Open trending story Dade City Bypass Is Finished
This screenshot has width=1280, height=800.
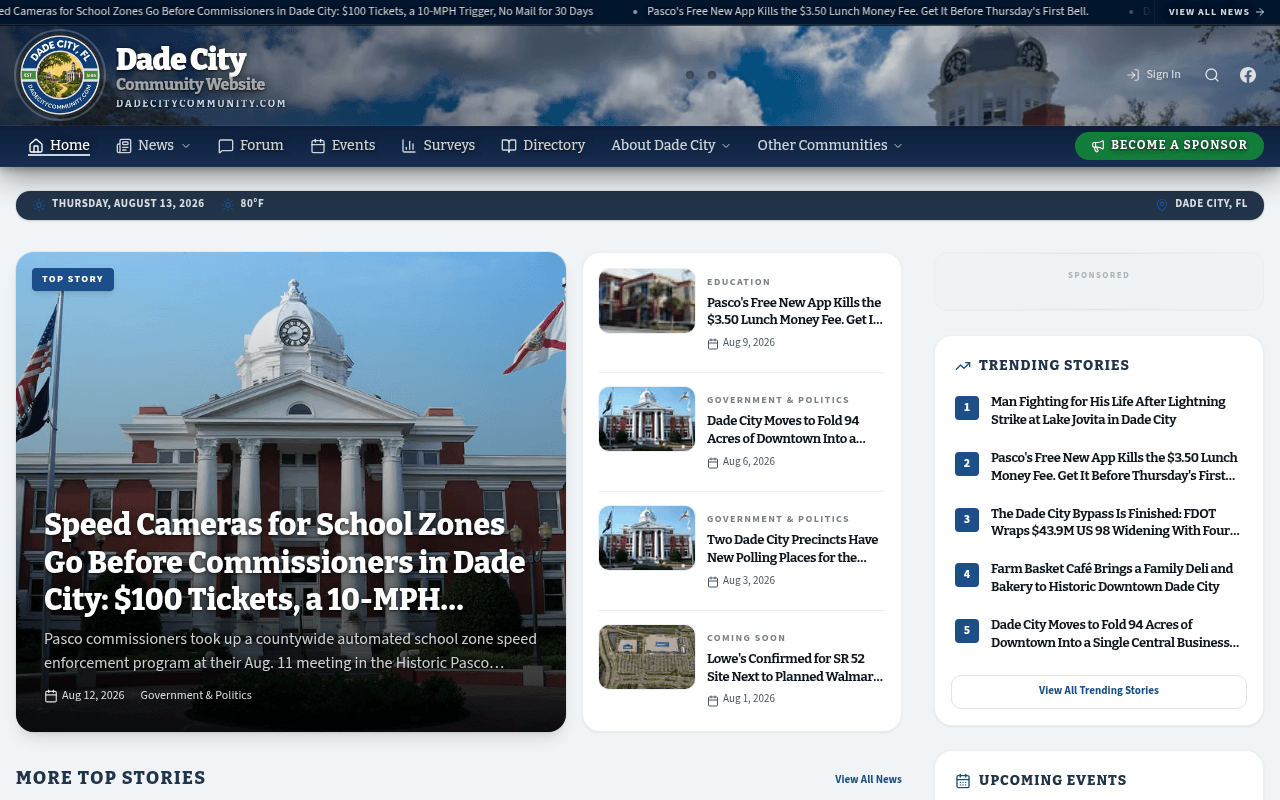1115,522
